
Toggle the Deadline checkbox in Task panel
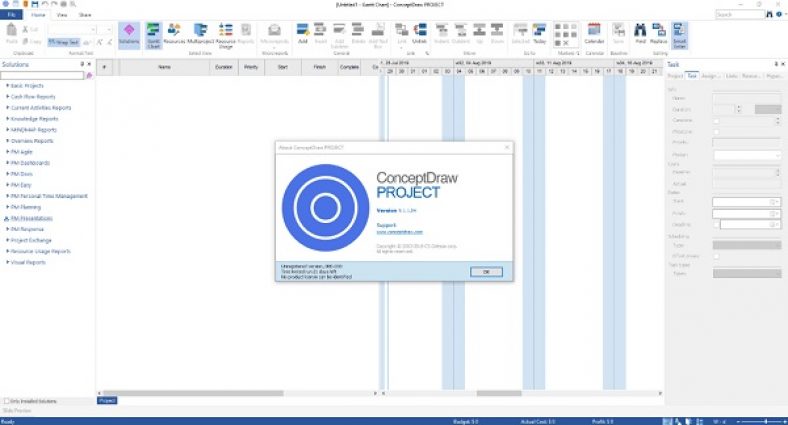[x=717, y=225]
